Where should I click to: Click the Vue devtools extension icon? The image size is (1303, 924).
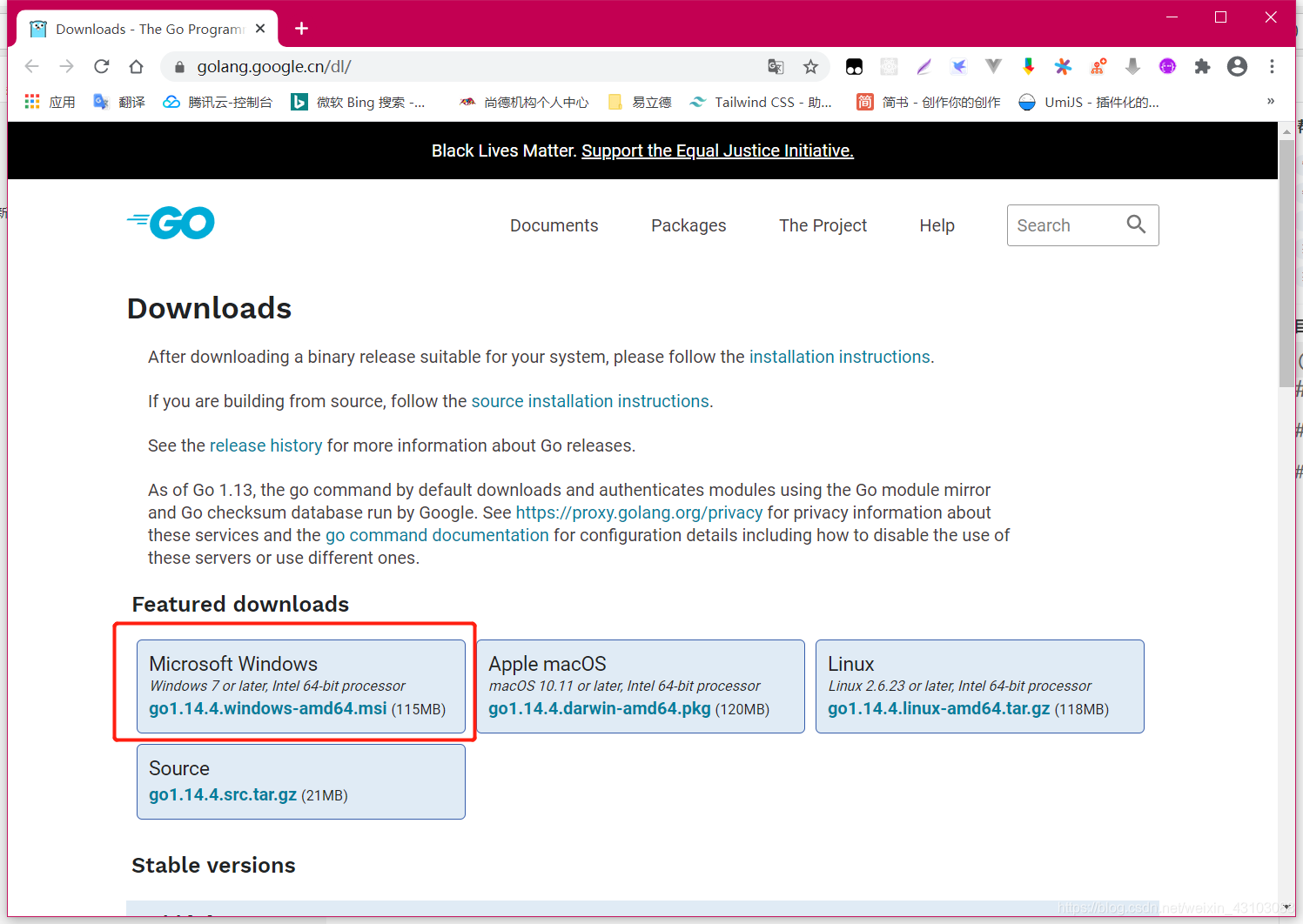tap(993, 66)
